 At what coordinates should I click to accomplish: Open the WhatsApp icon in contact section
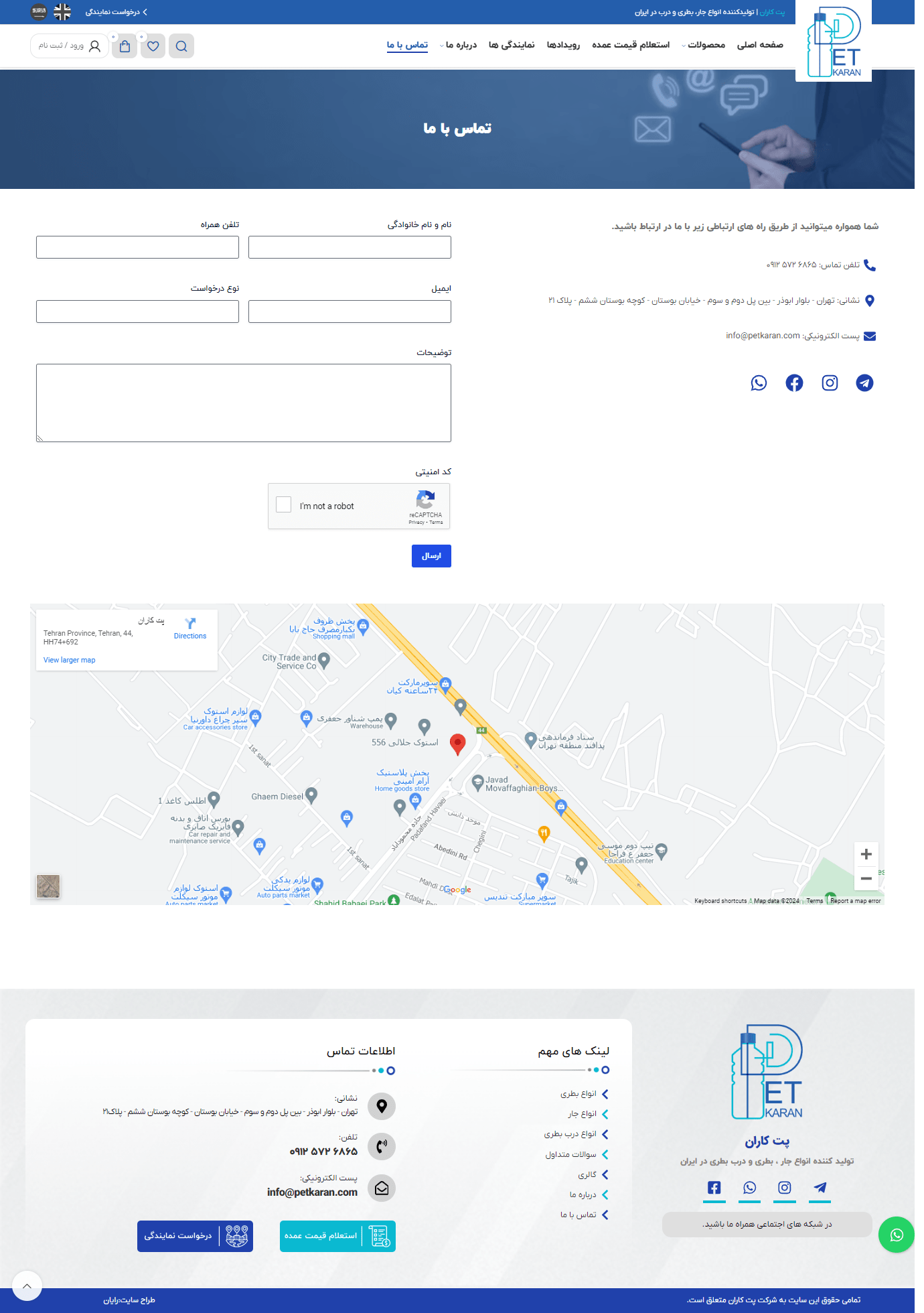coord(759,383)
